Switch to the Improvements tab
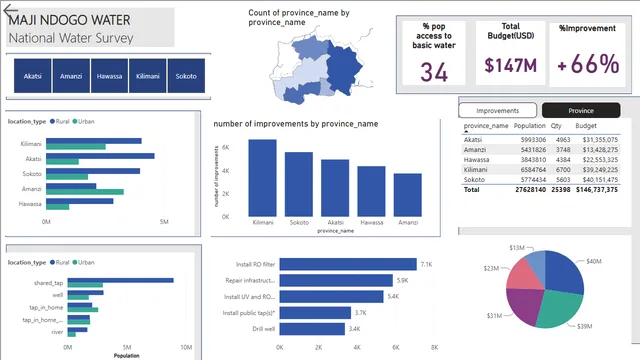640x360 pixels. (498, 111)
